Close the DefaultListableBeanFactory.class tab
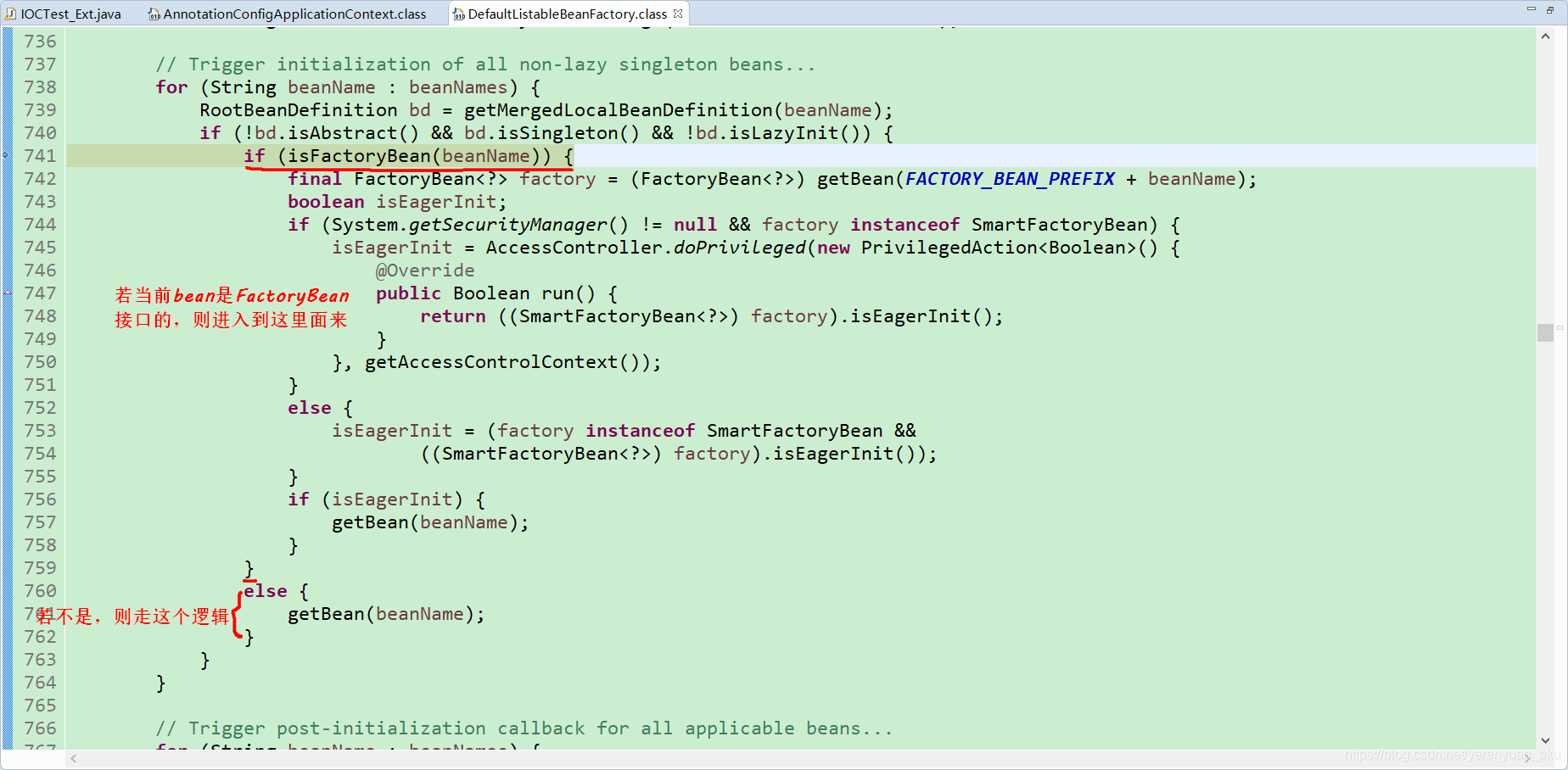Screen dimensions: 1568x770 [x=678, y=14]
